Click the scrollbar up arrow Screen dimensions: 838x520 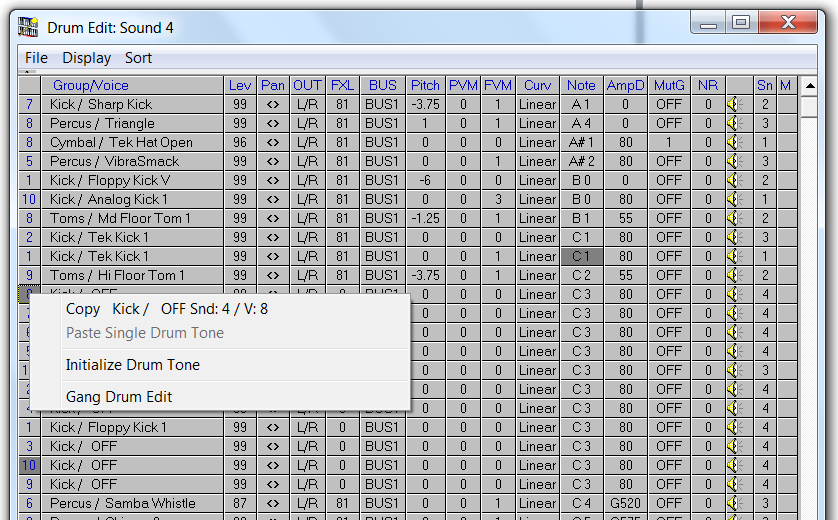point(811,86)
